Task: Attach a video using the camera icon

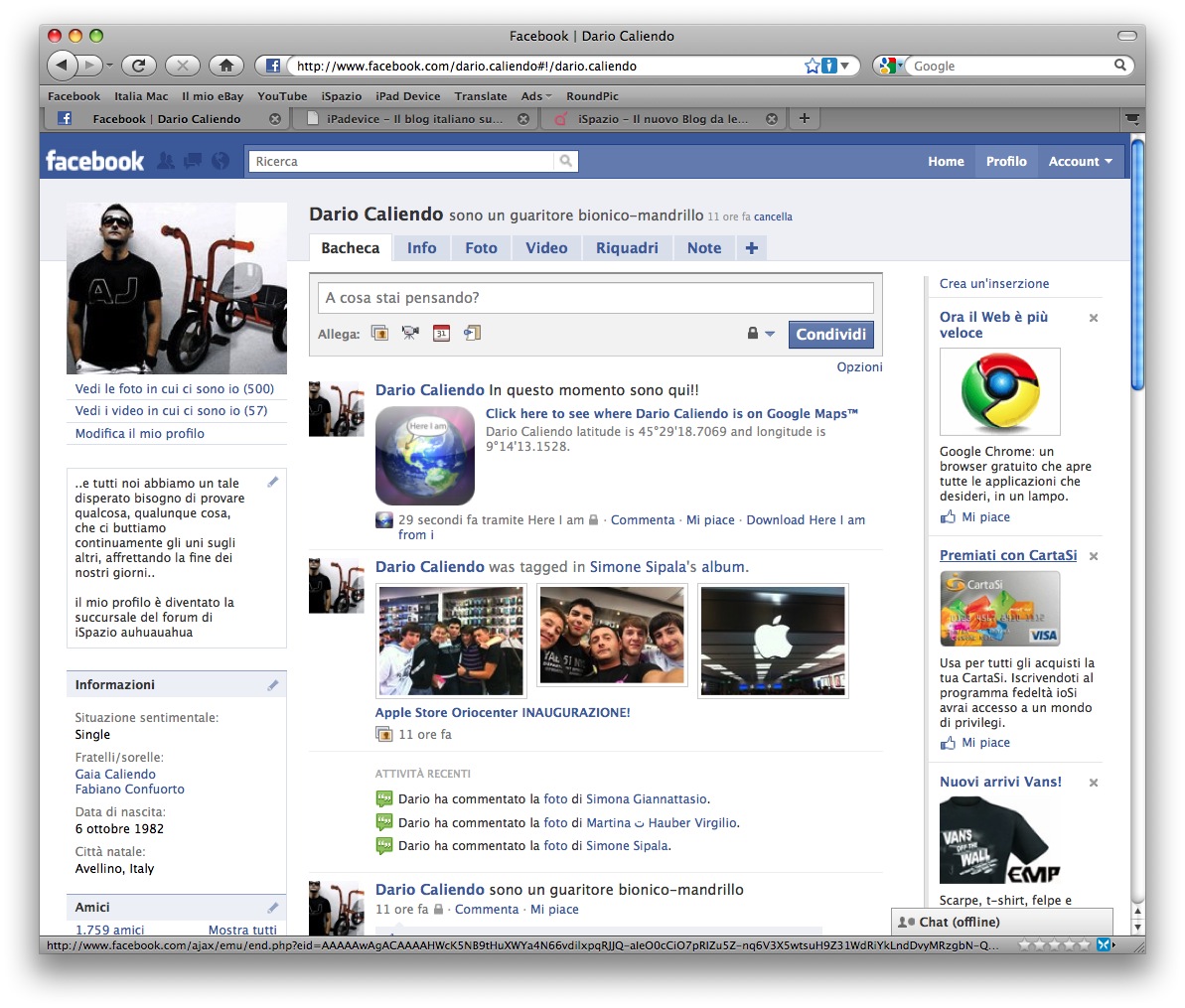Action: point(410,334)
